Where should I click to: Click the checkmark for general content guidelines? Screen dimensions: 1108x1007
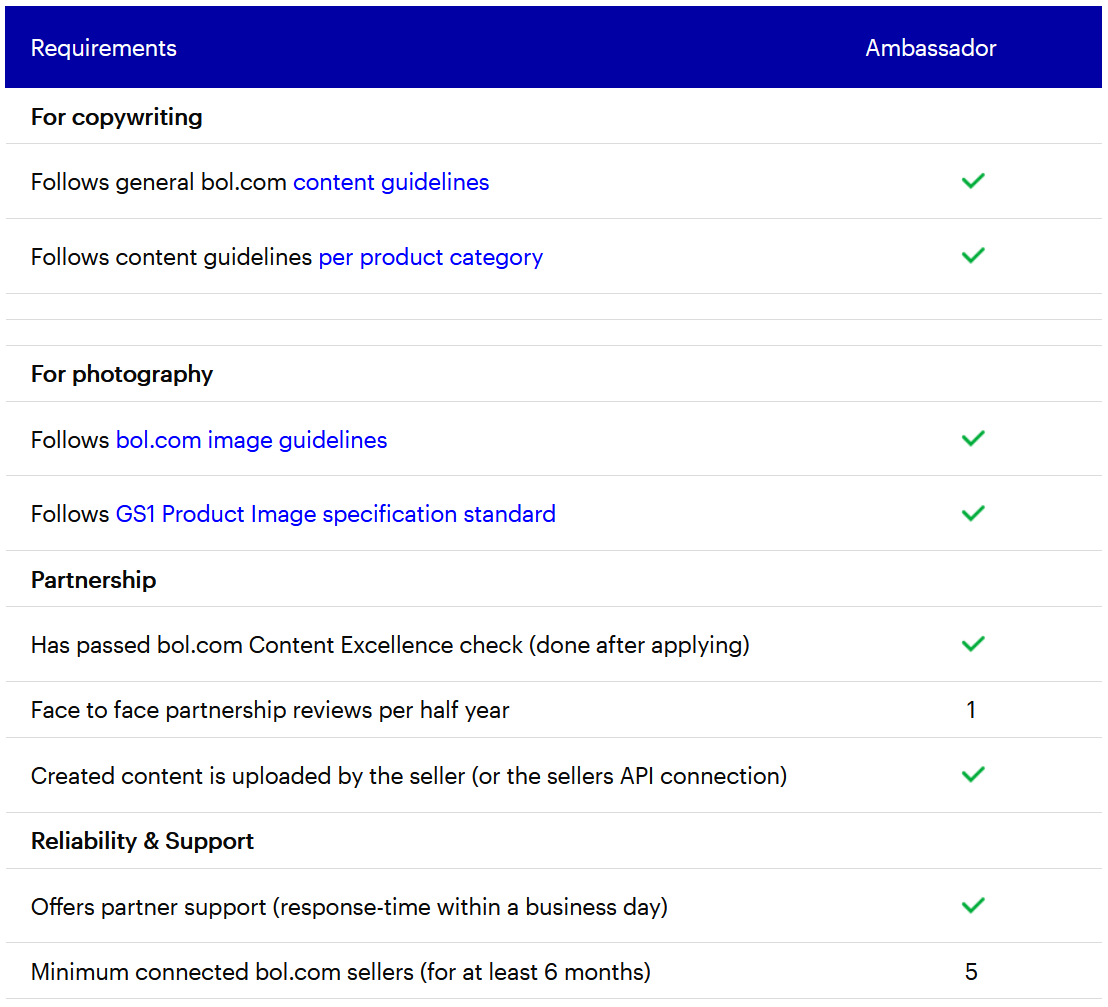tap(972, 181)
